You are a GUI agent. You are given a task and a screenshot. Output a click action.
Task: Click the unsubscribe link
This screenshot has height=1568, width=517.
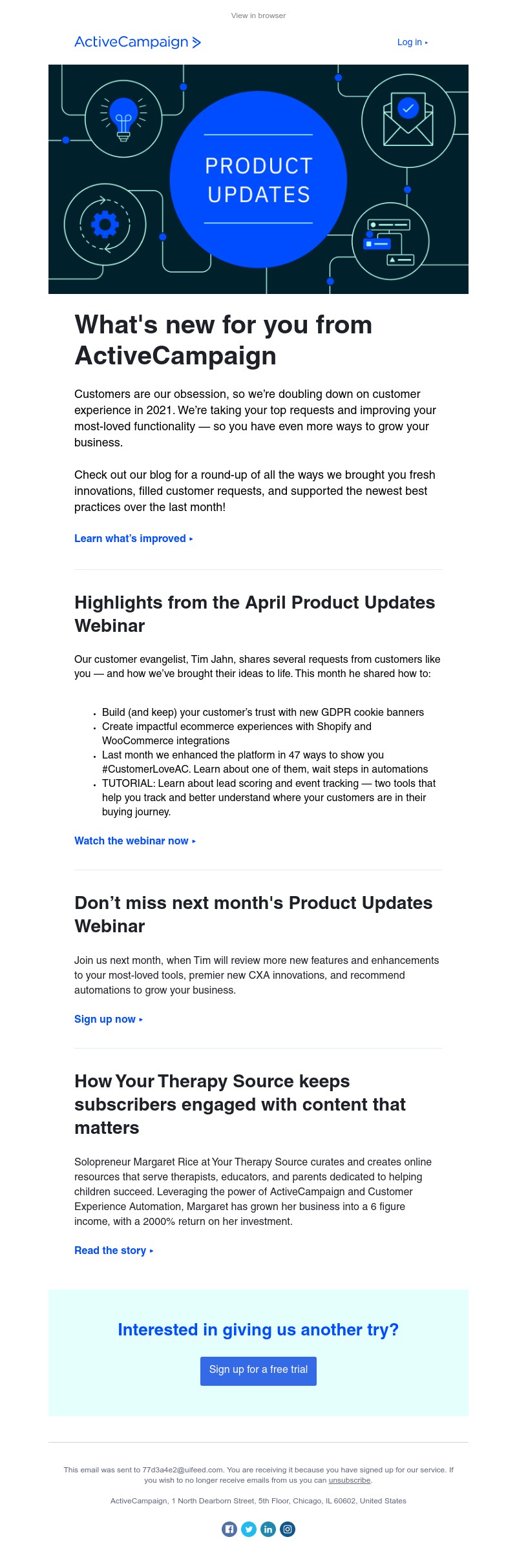(350, 1480)
